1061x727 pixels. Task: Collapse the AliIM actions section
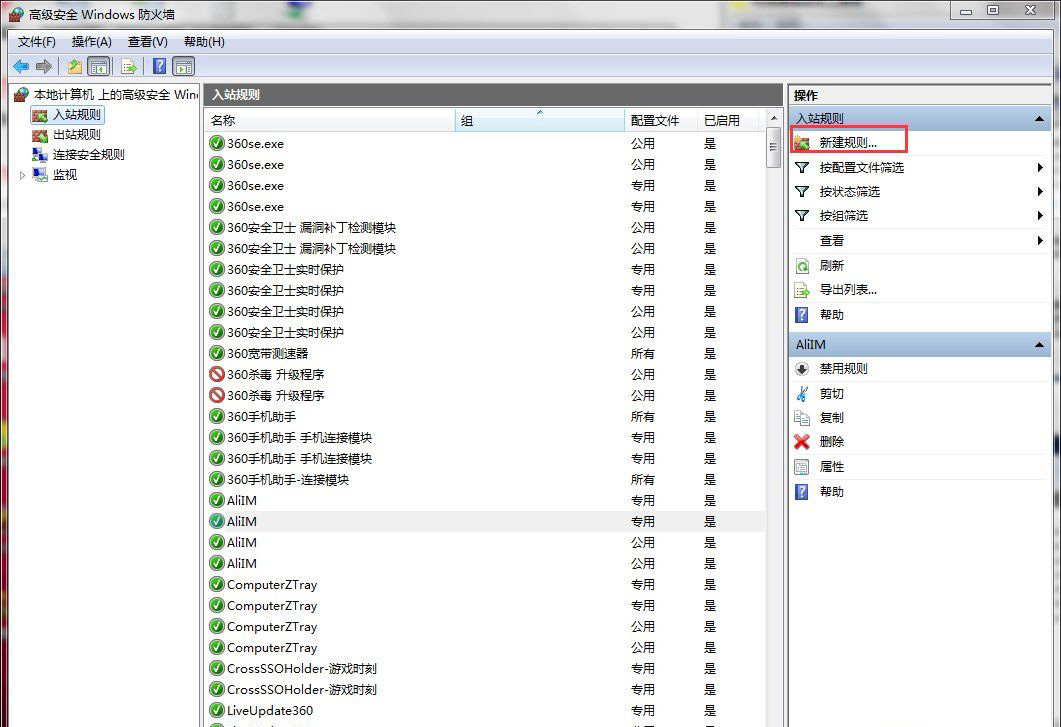[x=1039, y=345]
